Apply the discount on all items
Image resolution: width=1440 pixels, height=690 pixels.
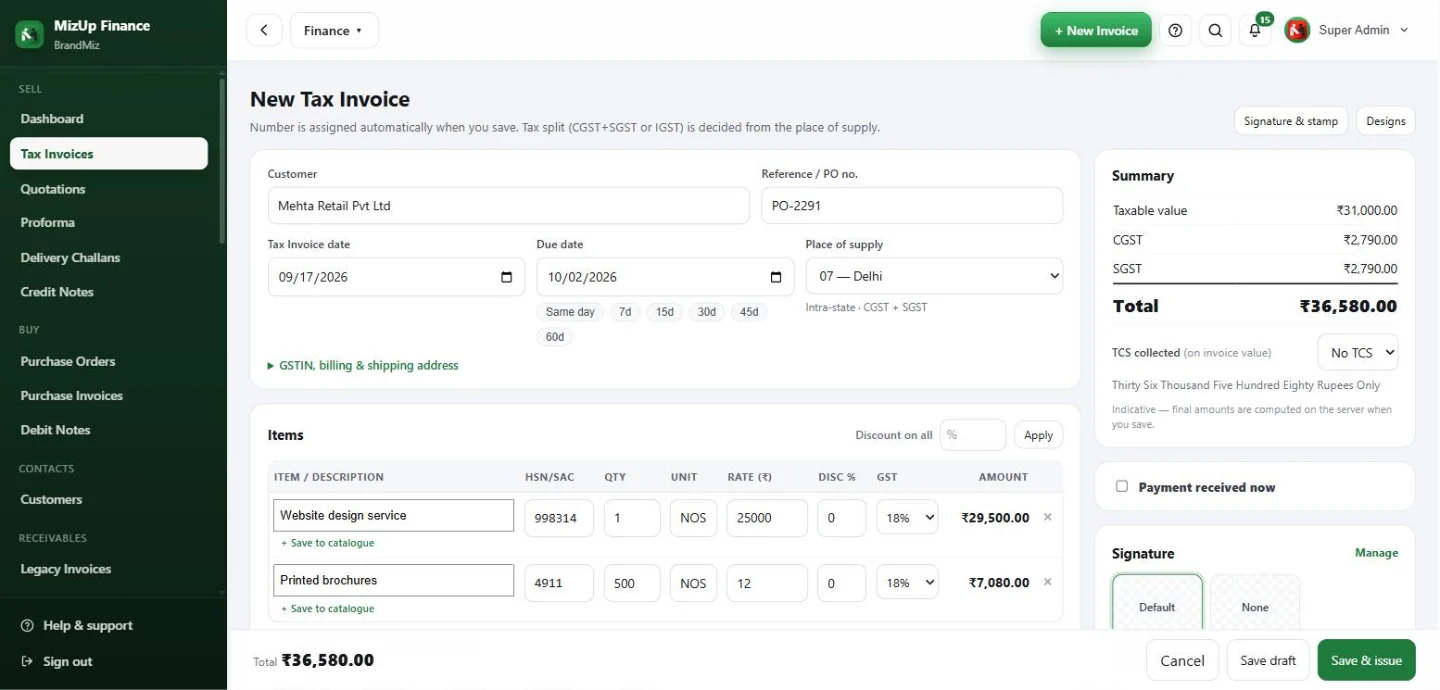[x=1038, y=435]
